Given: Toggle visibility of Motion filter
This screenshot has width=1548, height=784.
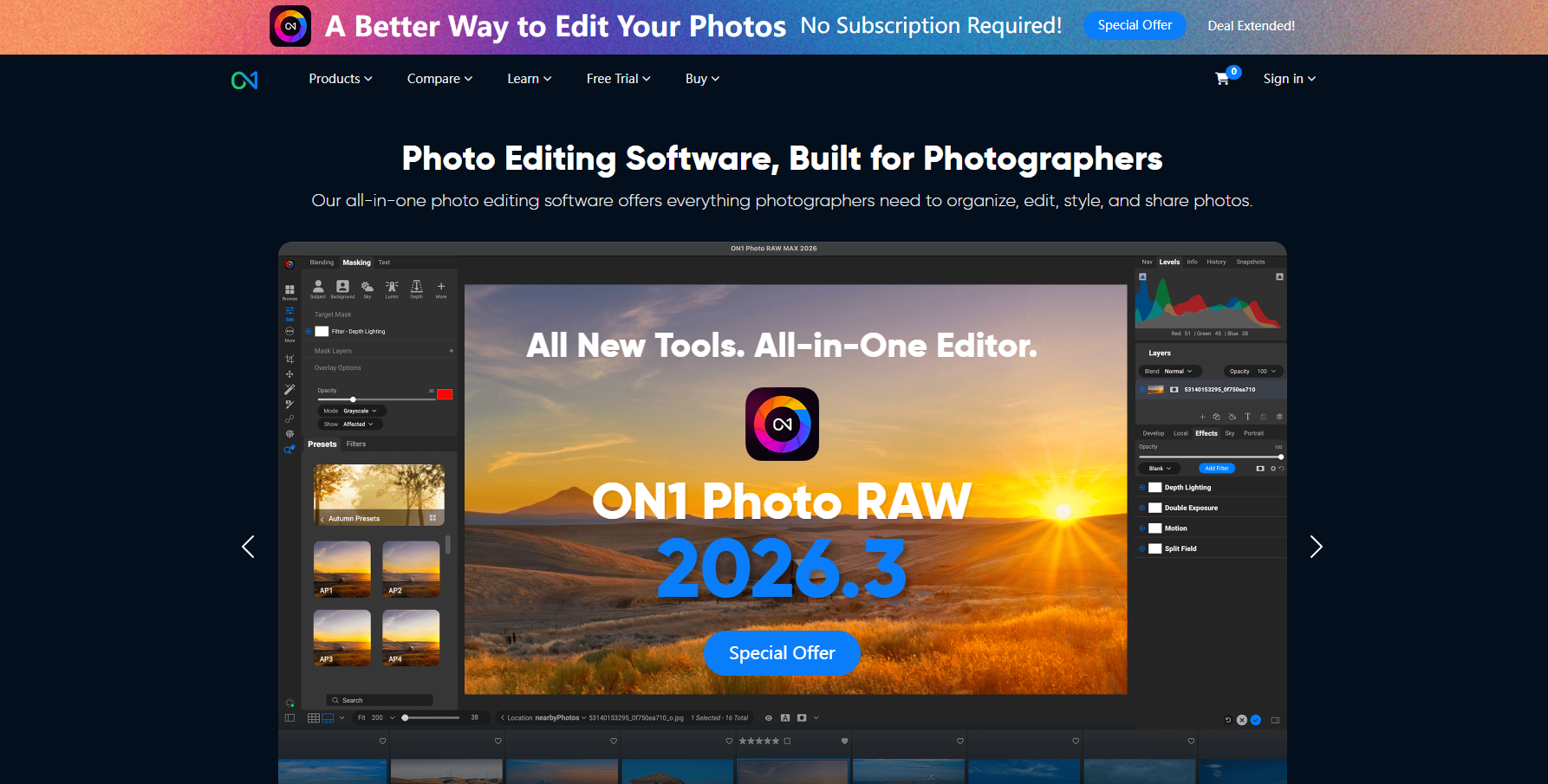Looking at the screenshot, I should tap(1142, 528).
